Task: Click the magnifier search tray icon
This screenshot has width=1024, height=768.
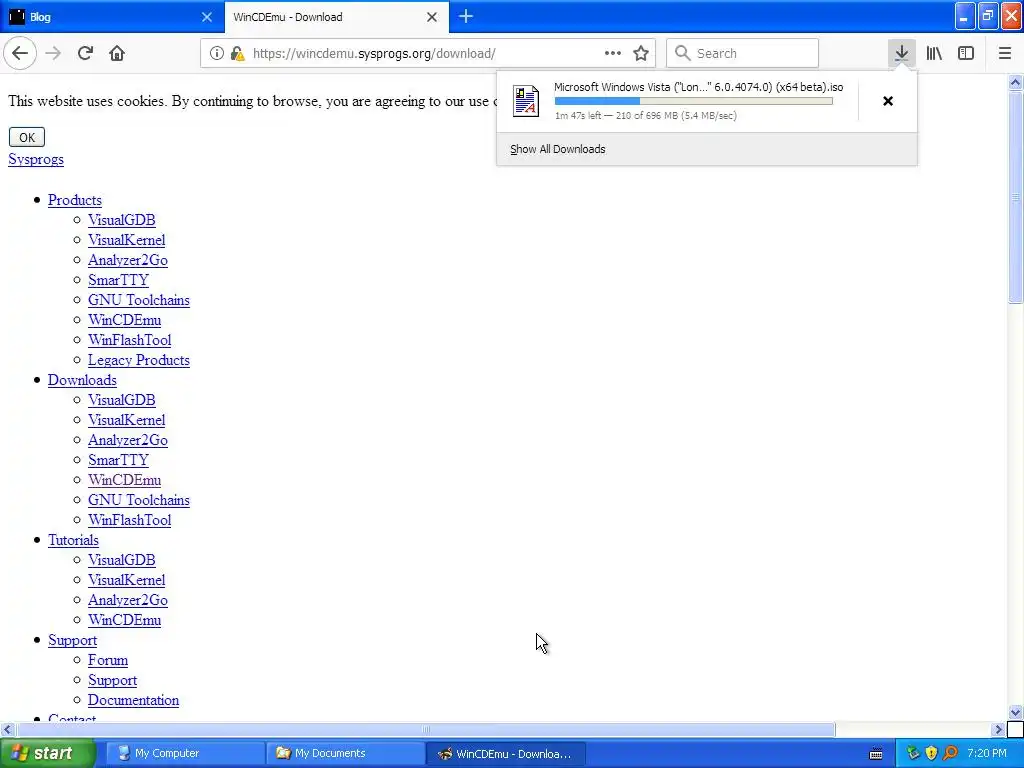Action: pyautogui.click(x=950, y=754)
